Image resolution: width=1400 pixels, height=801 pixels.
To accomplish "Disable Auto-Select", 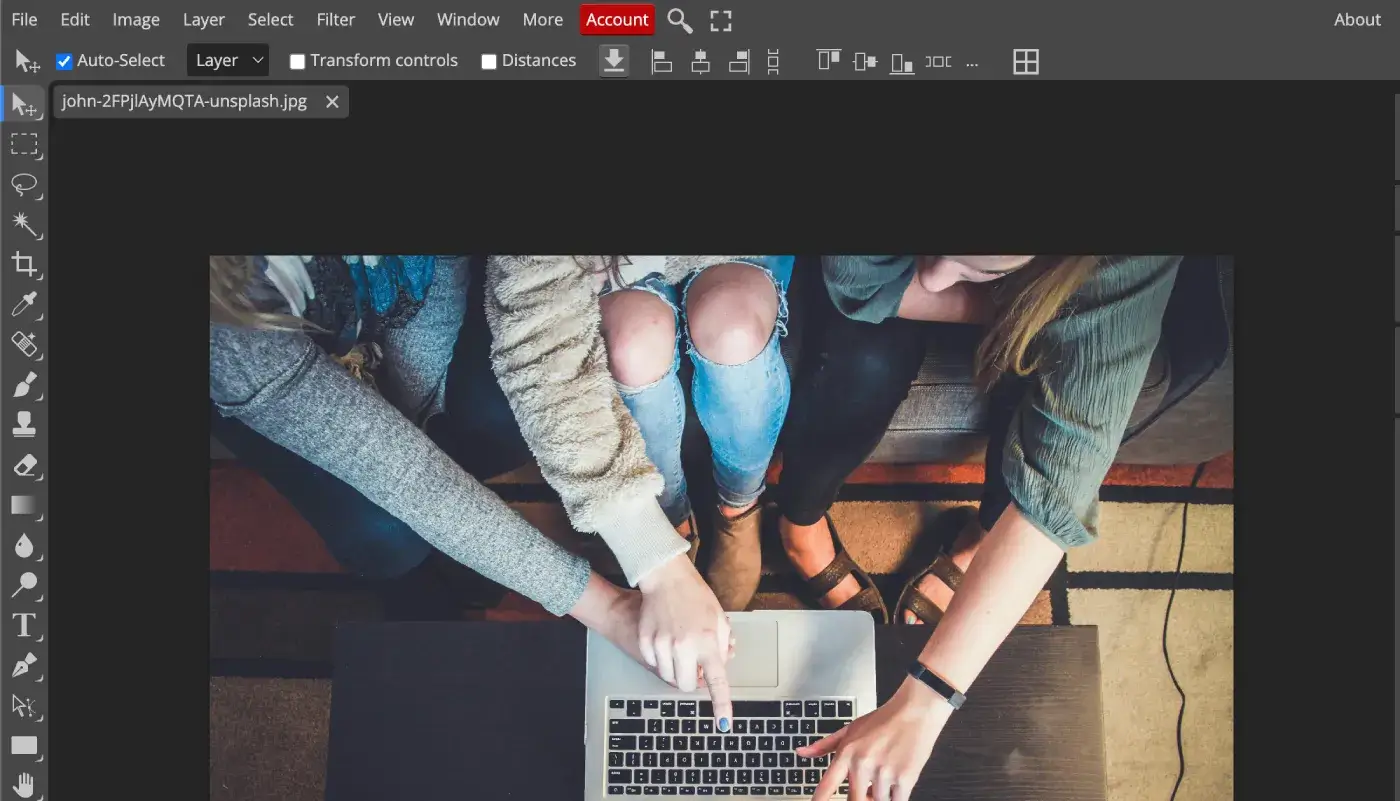I will 64,60.
